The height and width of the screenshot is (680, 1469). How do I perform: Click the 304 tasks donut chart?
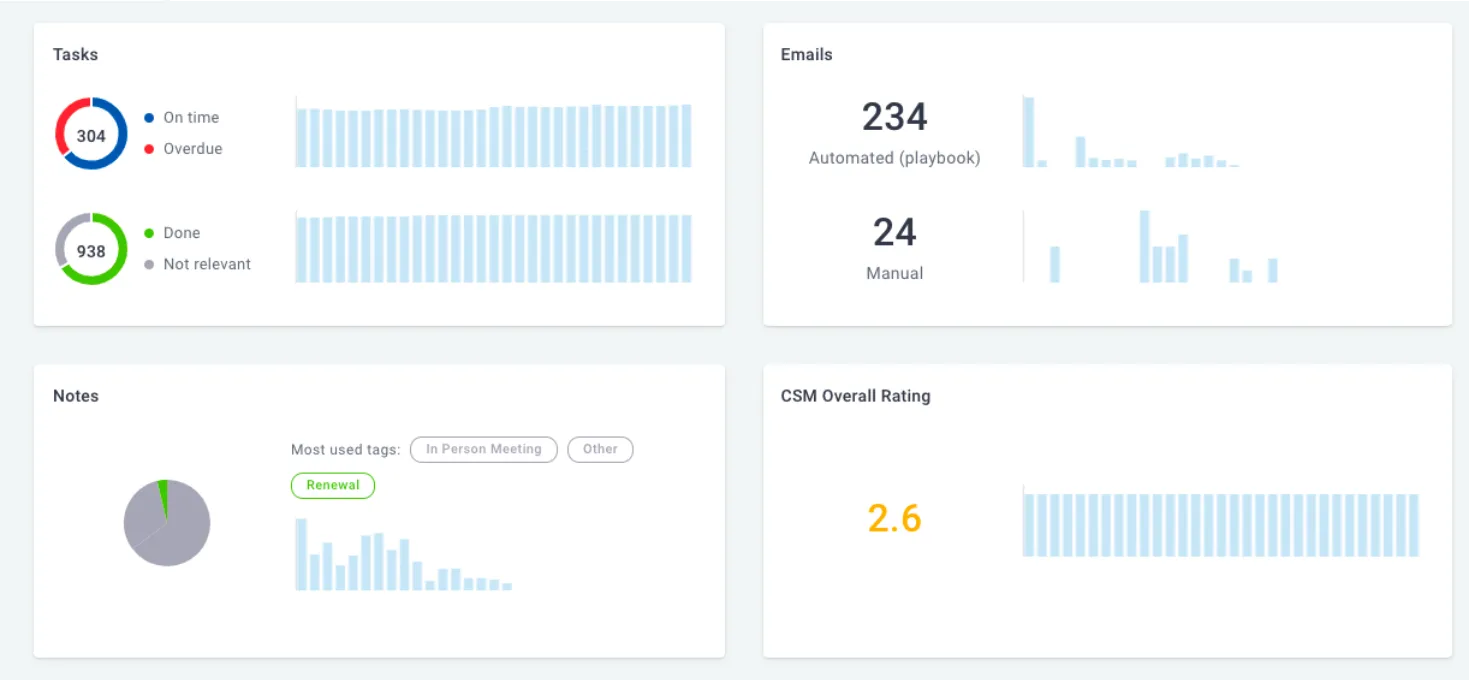(x=91, y=134)
